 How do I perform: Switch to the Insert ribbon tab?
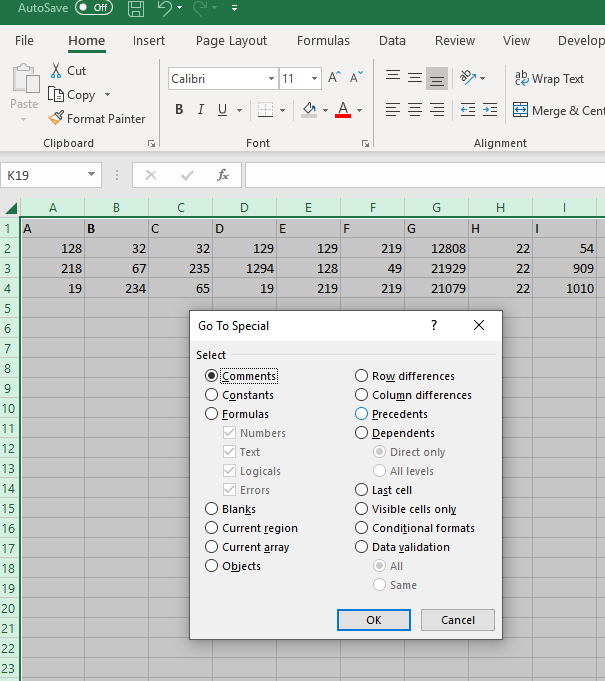(149, 41)
